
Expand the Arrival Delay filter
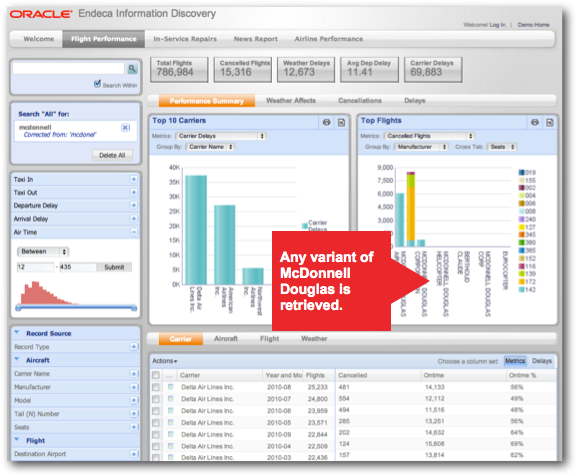134,219
